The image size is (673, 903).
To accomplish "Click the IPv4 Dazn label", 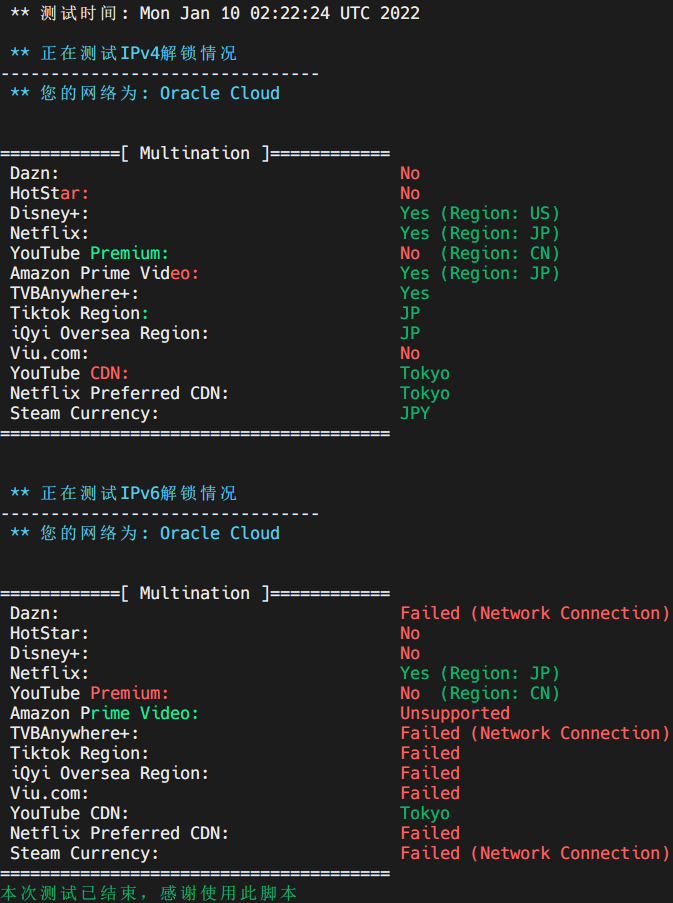I will [34, 173].
